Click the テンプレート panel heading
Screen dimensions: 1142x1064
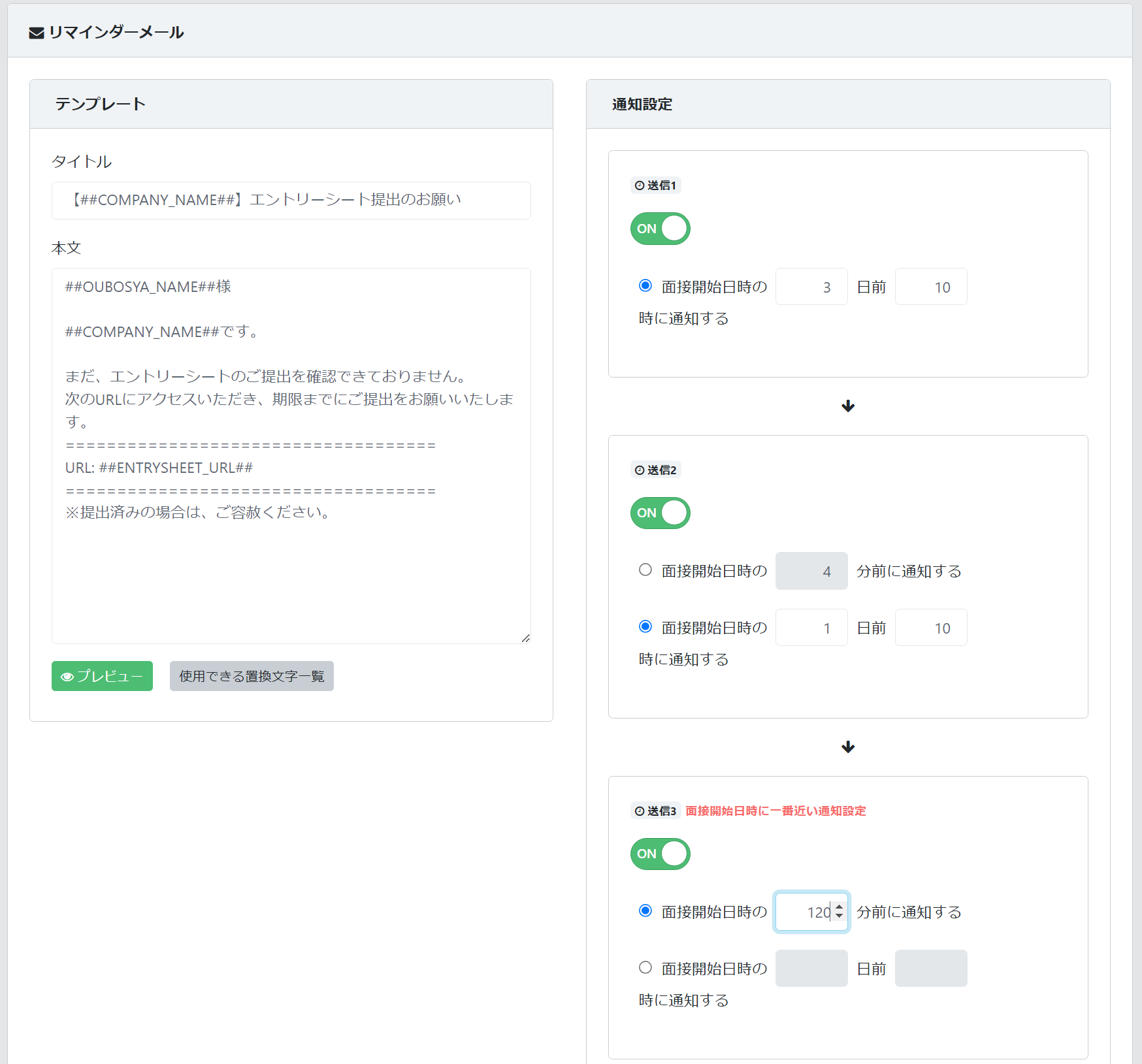pos(100,105)
